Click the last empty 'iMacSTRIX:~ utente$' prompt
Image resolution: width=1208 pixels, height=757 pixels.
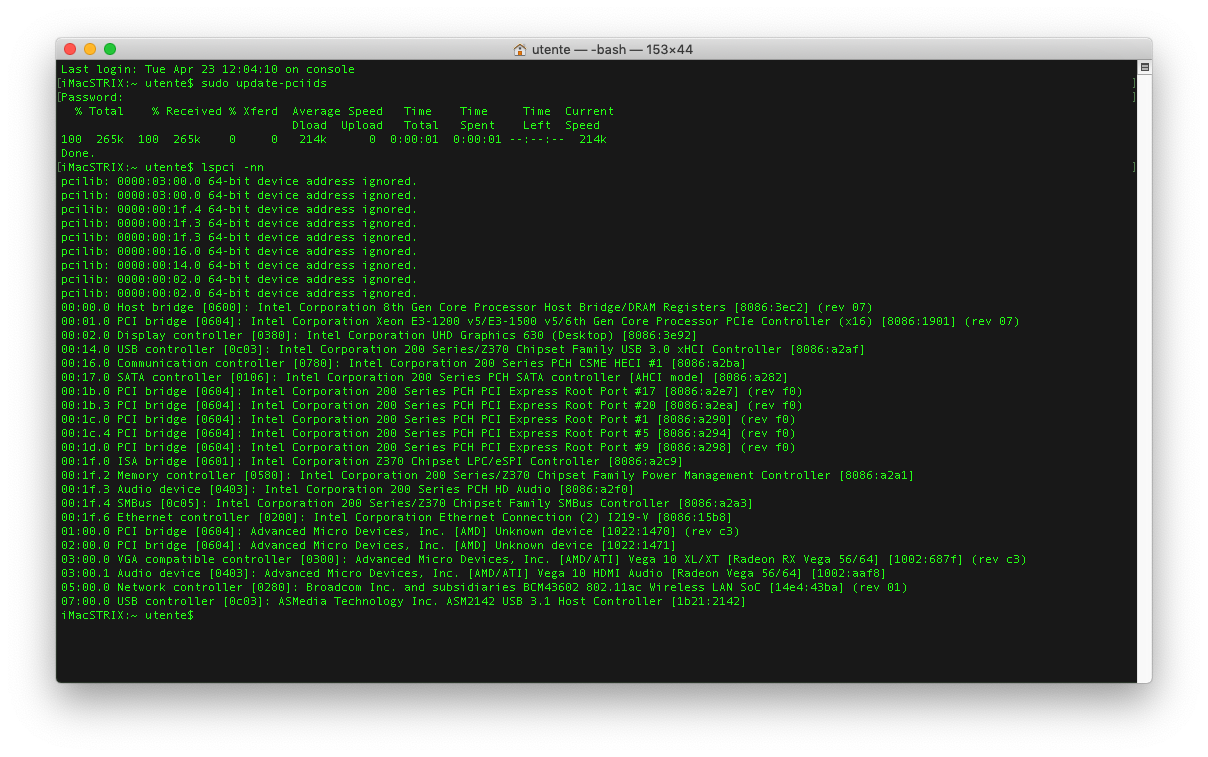coord(127,615)
